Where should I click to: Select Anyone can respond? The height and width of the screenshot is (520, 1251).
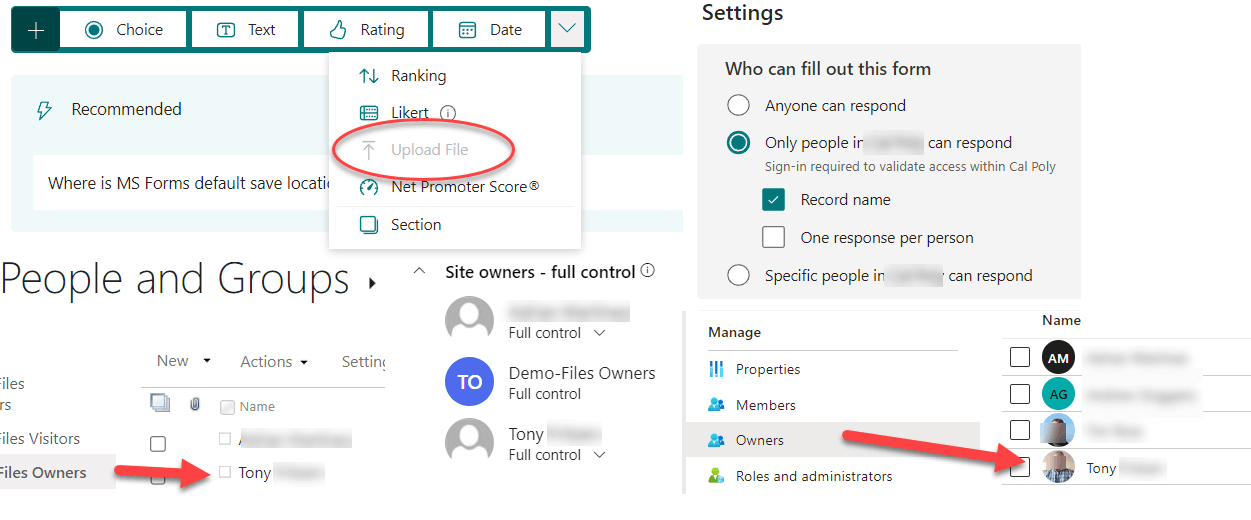739,105
